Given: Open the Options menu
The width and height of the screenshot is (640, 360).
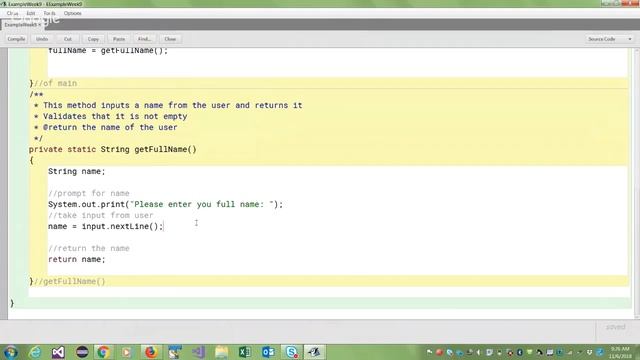Looking at the screenshot, I should click(73, 13).
